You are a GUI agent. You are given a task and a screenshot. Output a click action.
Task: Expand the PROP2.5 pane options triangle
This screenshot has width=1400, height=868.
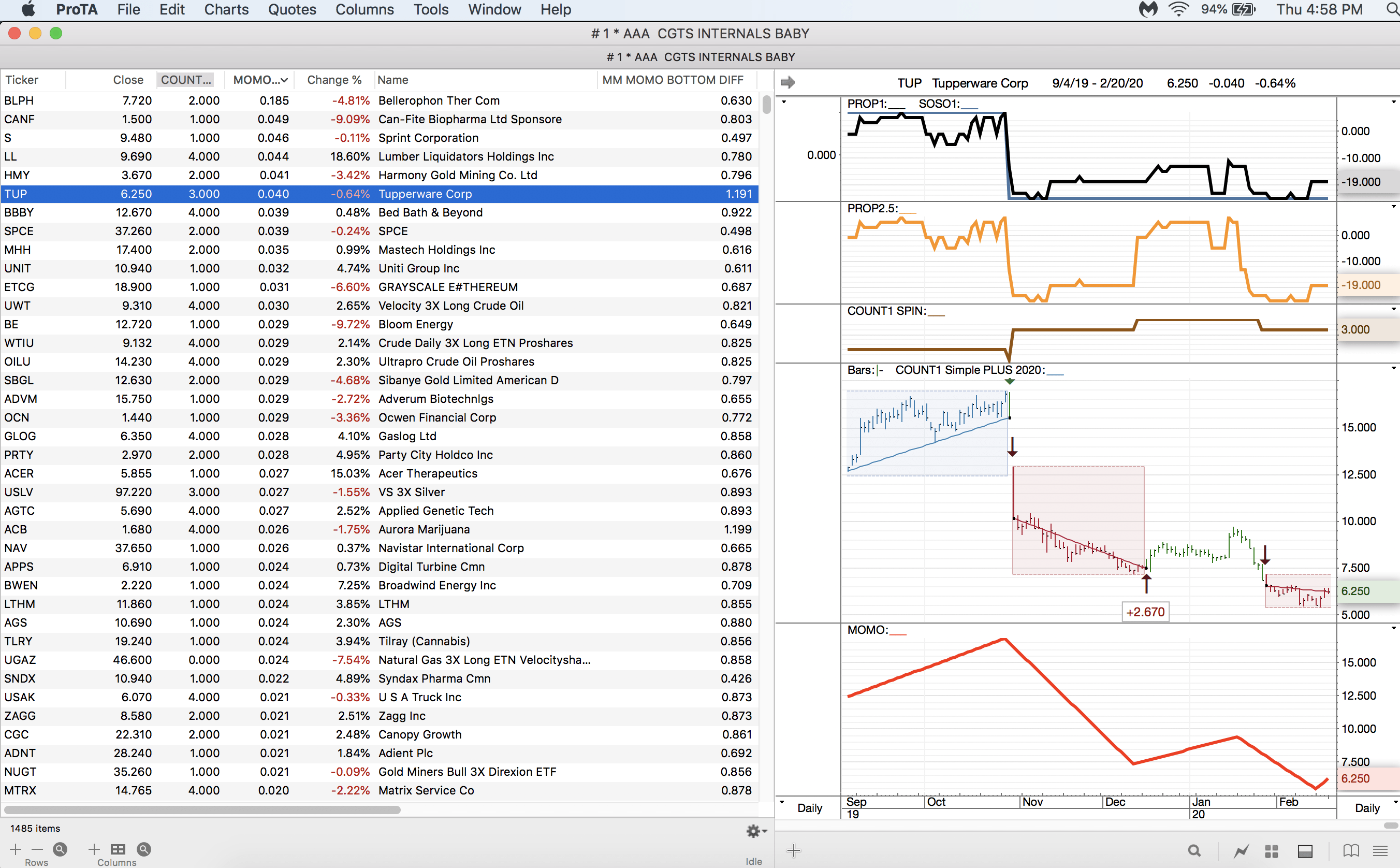click(x=1393, y=207)
